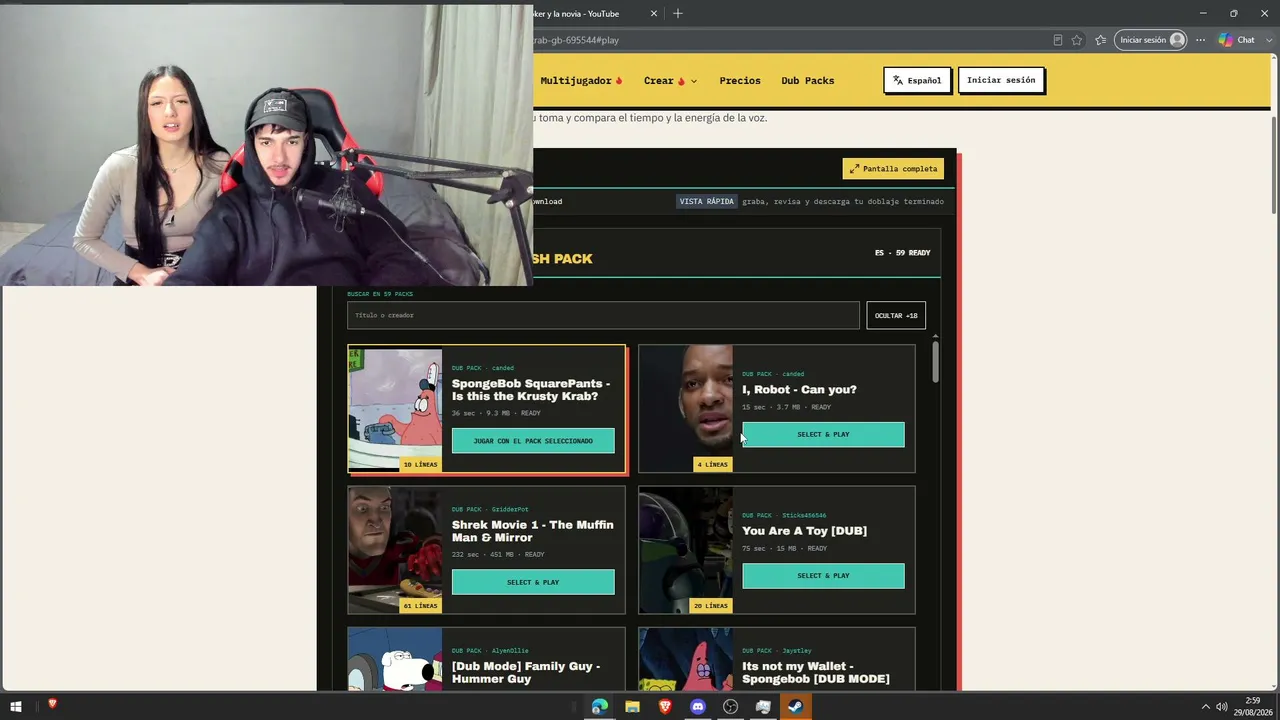Open reading view icon in address bar

pos(1057,40)
